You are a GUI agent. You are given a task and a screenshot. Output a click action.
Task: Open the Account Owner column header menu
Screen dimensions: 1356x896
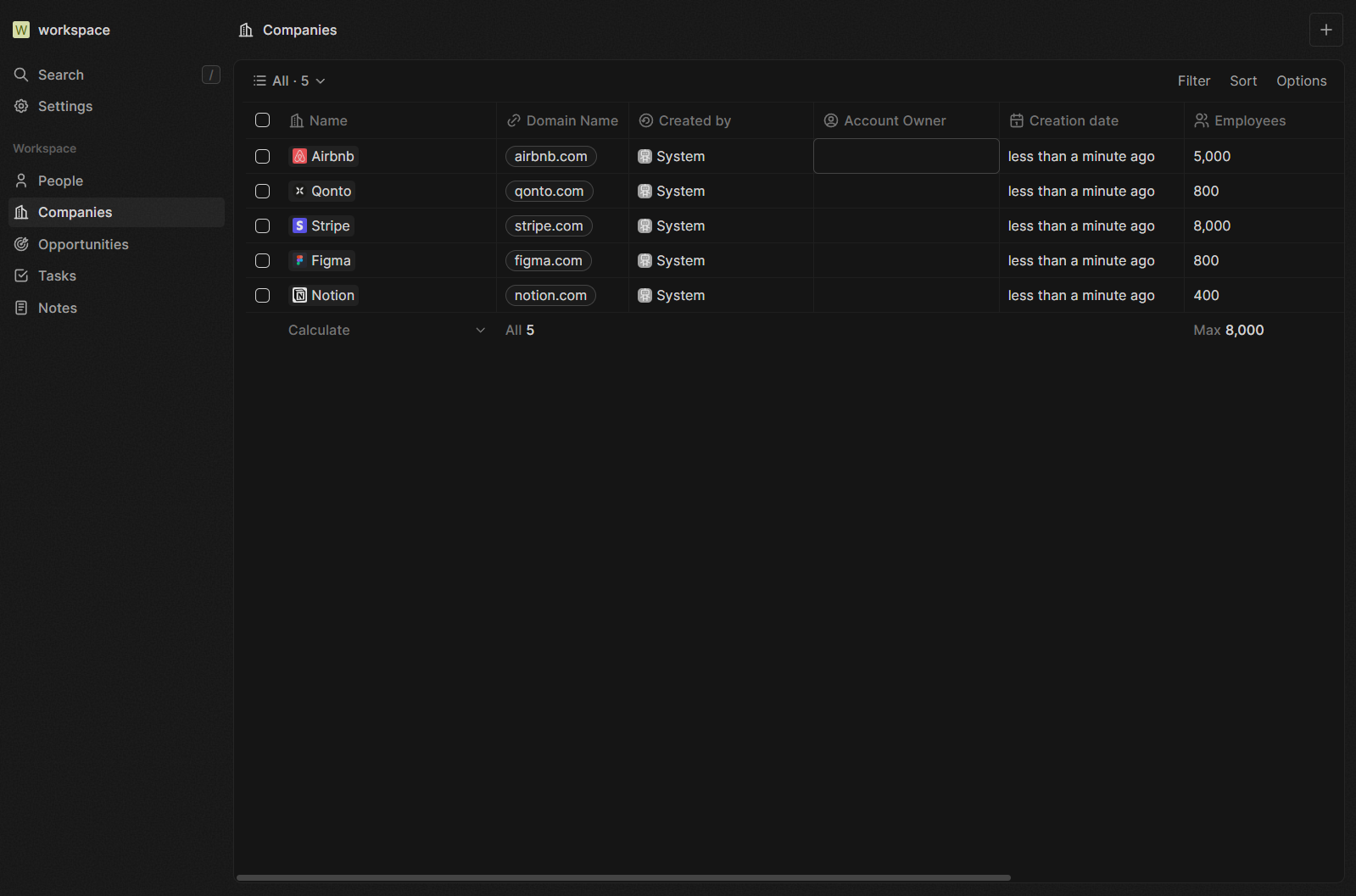[906, 120]
